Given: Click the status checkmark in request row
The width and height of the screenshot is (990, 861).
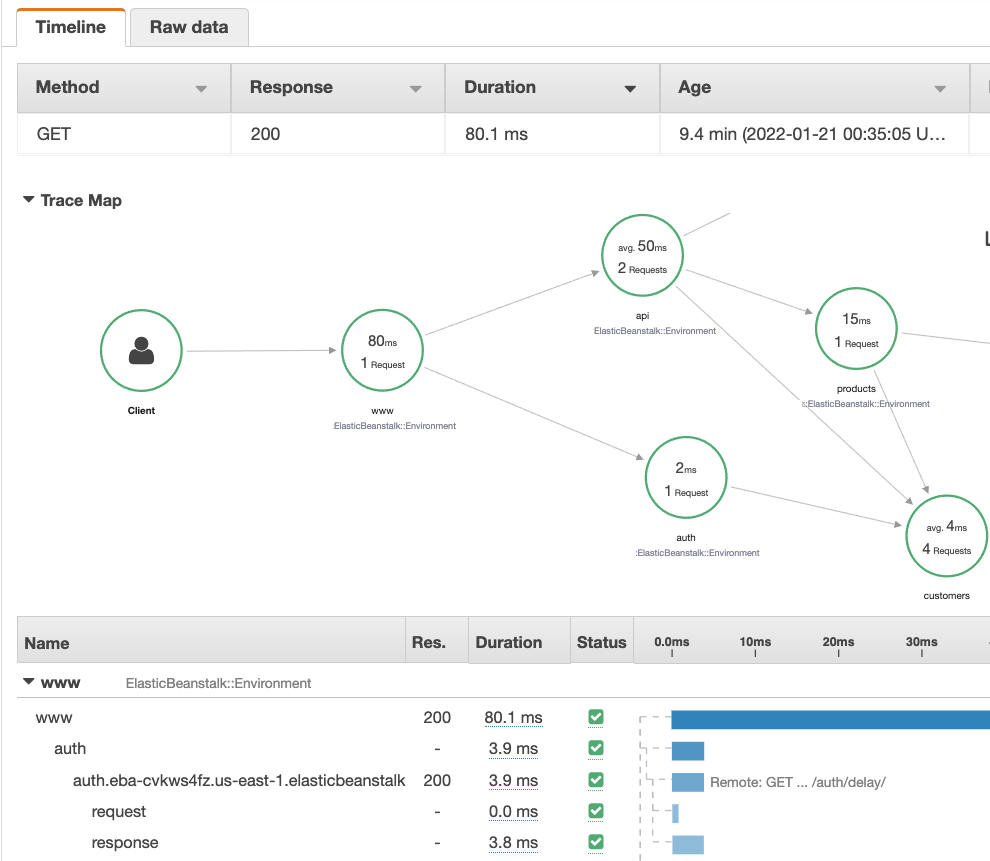Looking at the screenshot, I should (596, 811).
